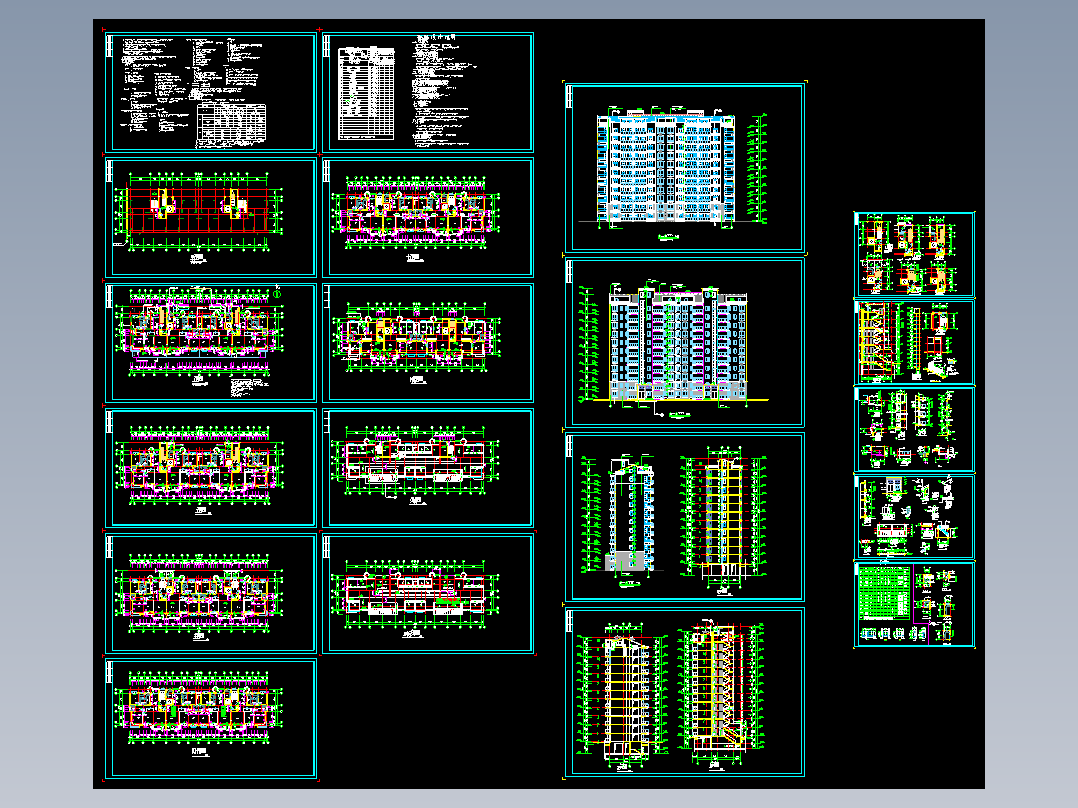This screenshot has height=808, width=1078.
Task: Select the tall white schedule table grid
Action: (366, 94)
